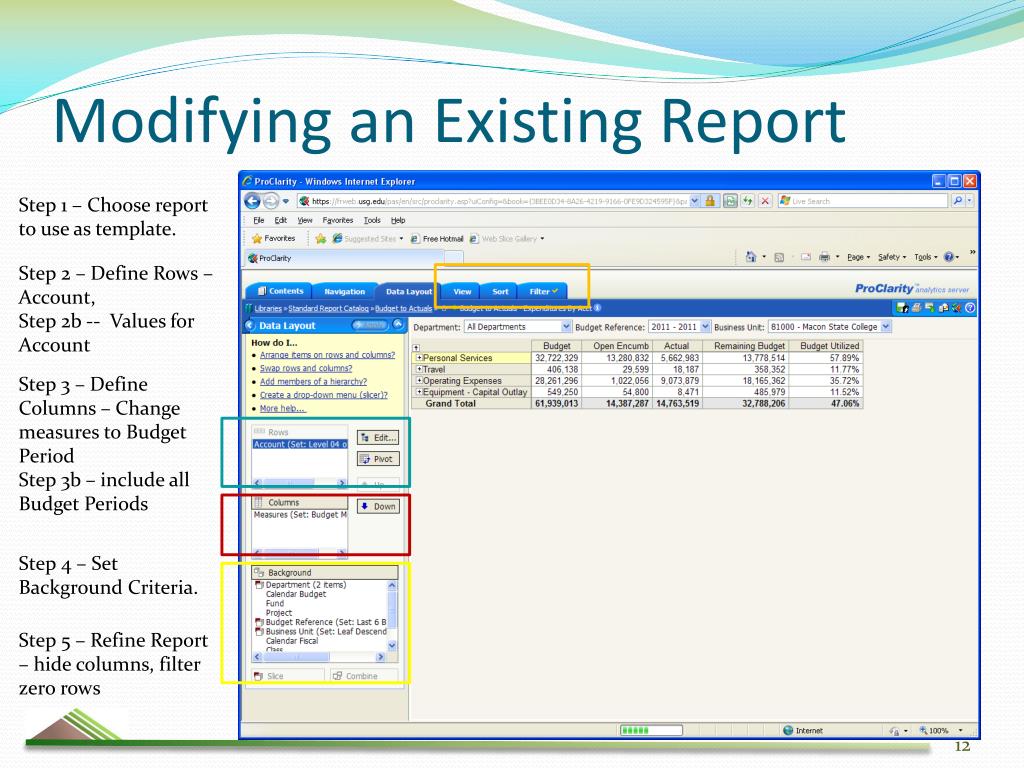Expand the Equipment - Capital Outlay row
Viewport: 1024px width, 768px height.
coord(419,392)
